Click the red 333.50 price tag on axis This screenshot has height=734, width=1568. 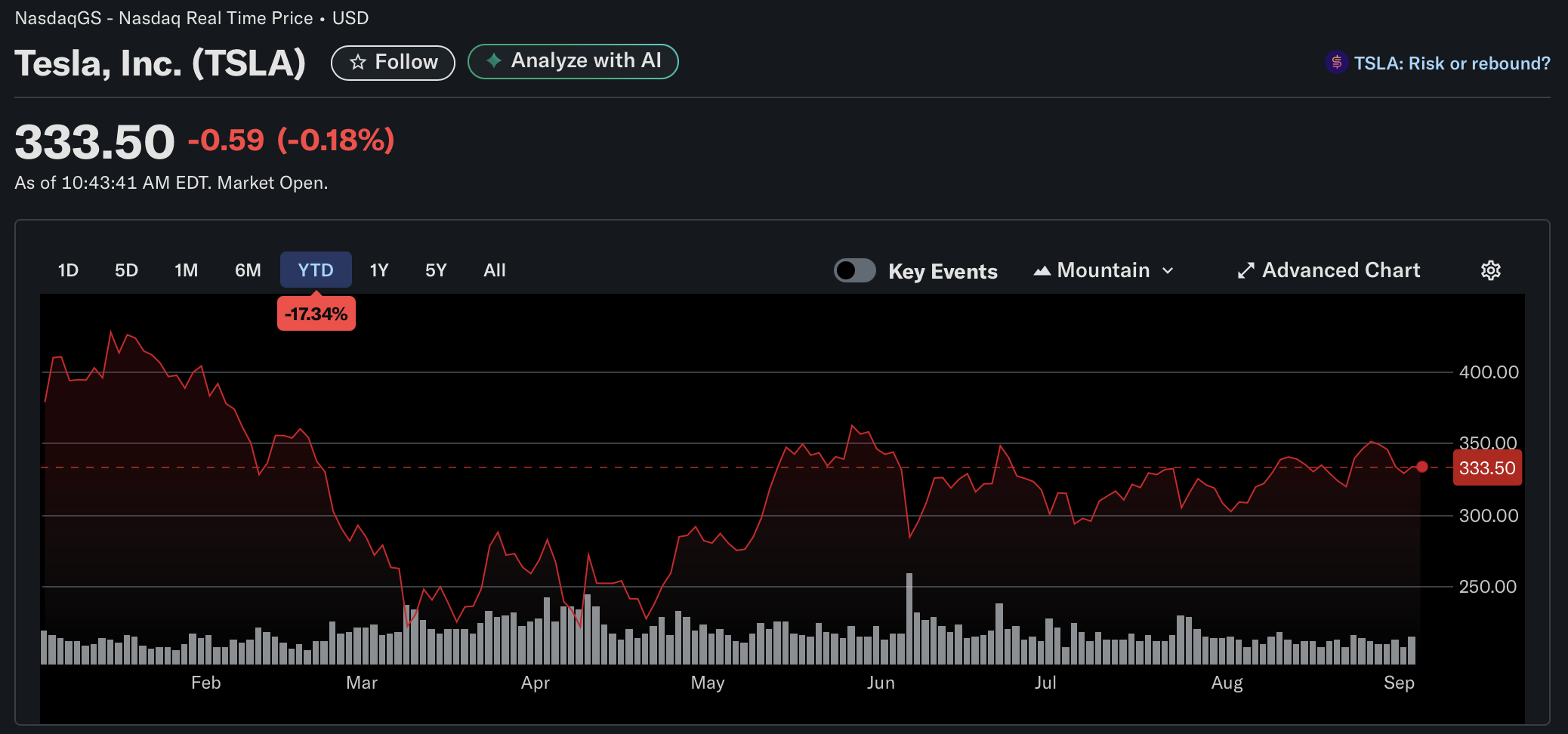click(x=1487, y=468)
